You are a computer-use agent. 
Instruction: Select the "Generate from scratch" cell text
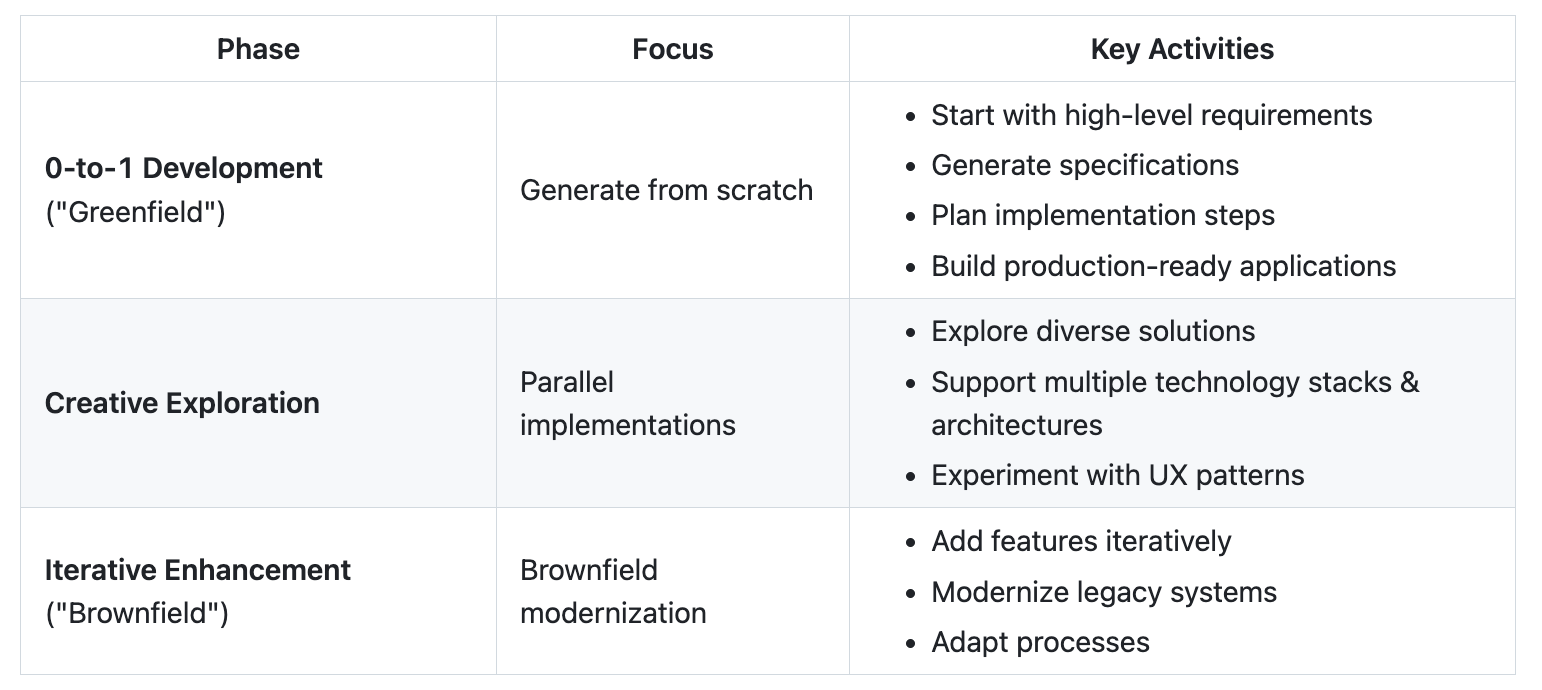(x=666, y=190)
